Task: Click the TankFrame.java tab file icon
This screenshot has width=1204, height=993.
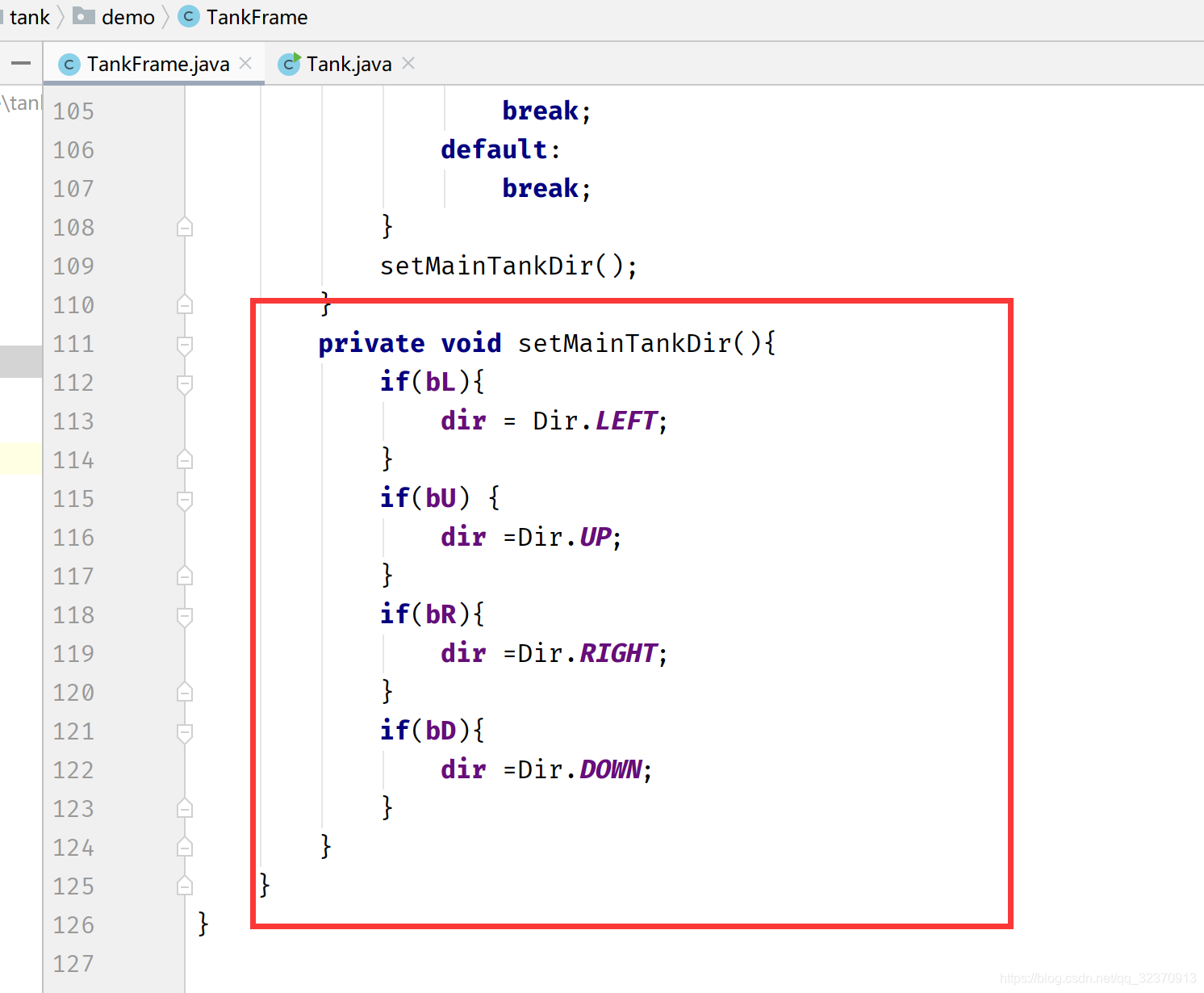Action: [x=70, y=65]
